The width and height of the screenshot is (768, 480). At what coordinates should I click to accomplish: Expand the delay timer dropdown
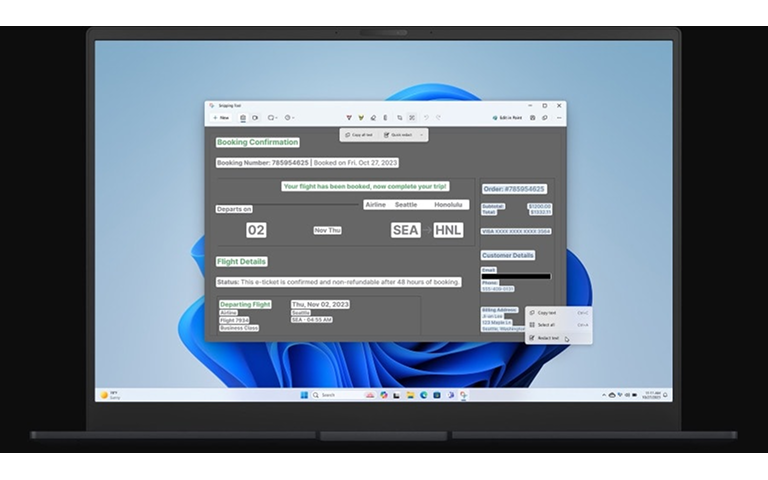pyautogui.click(x=289, y=118)
